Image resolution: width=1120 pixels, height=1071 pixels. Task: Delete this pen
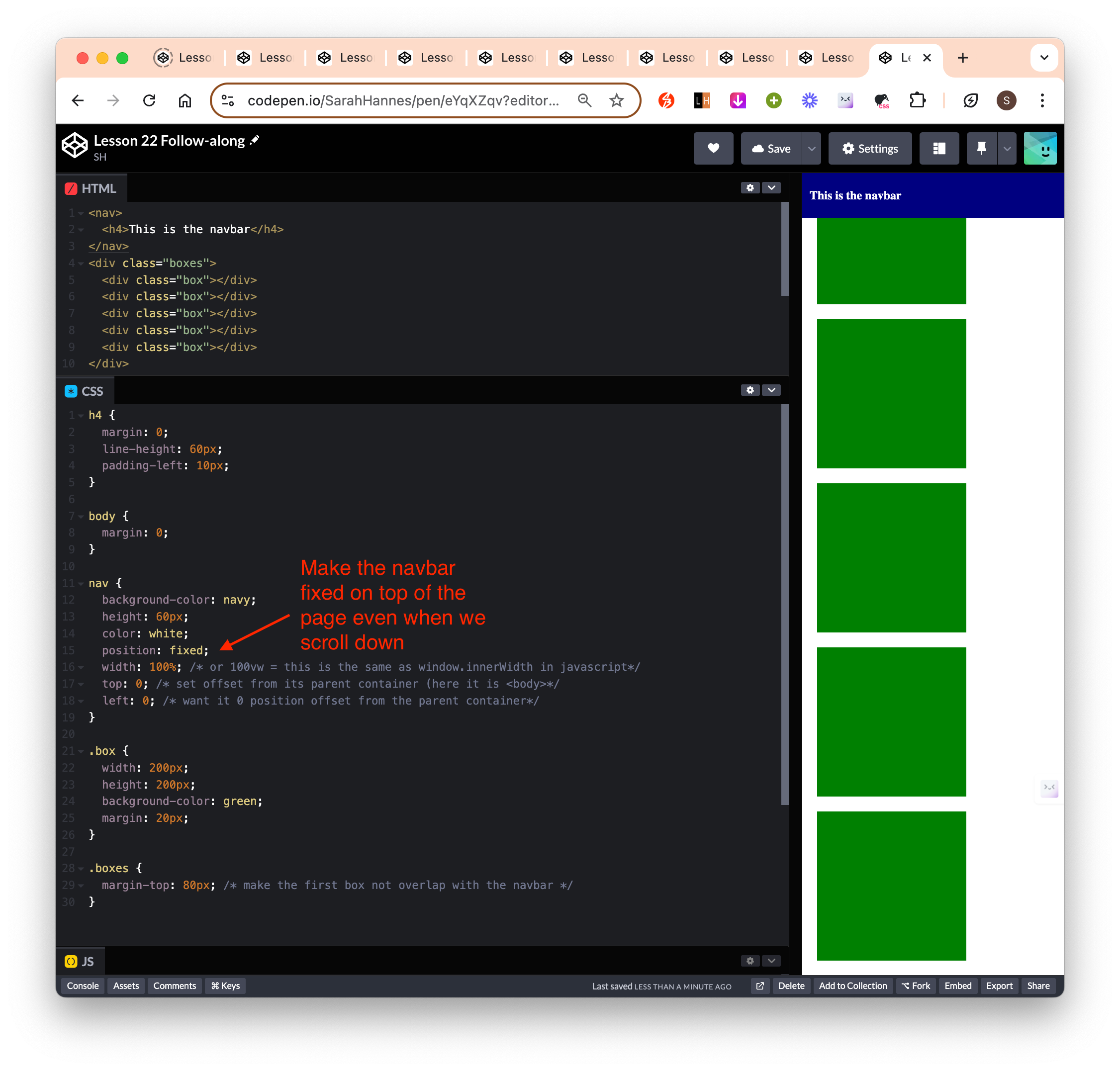[791, 986]
